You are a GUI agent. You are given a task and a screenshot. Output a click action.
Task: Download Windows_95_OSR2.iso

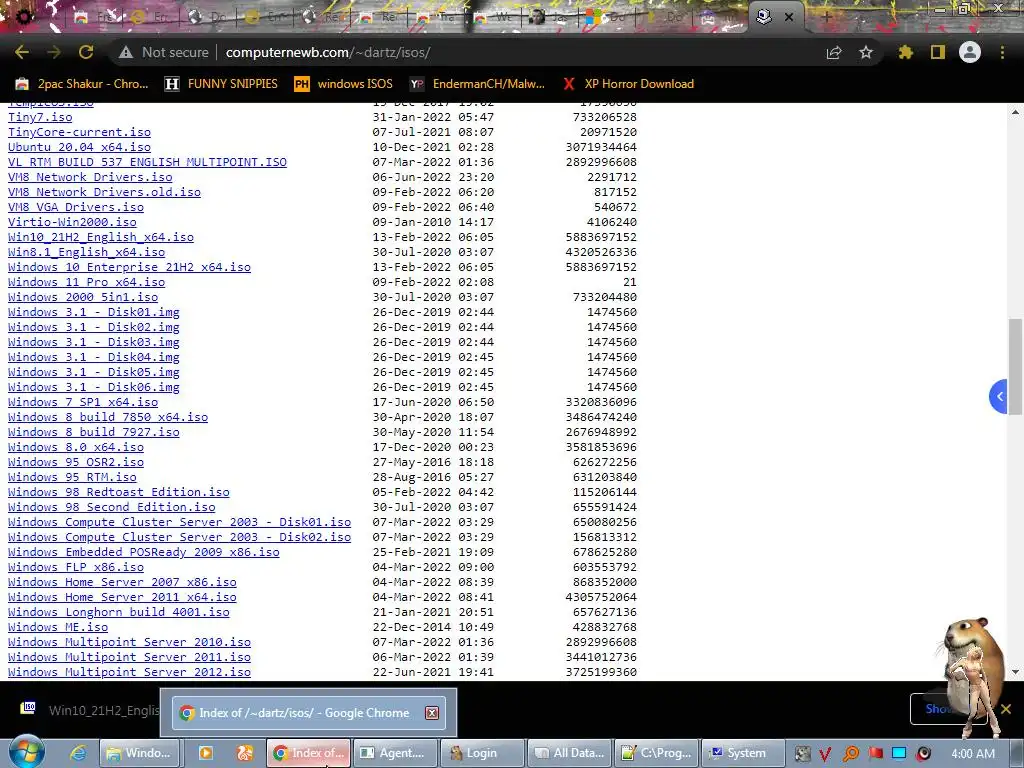(76, 462)
